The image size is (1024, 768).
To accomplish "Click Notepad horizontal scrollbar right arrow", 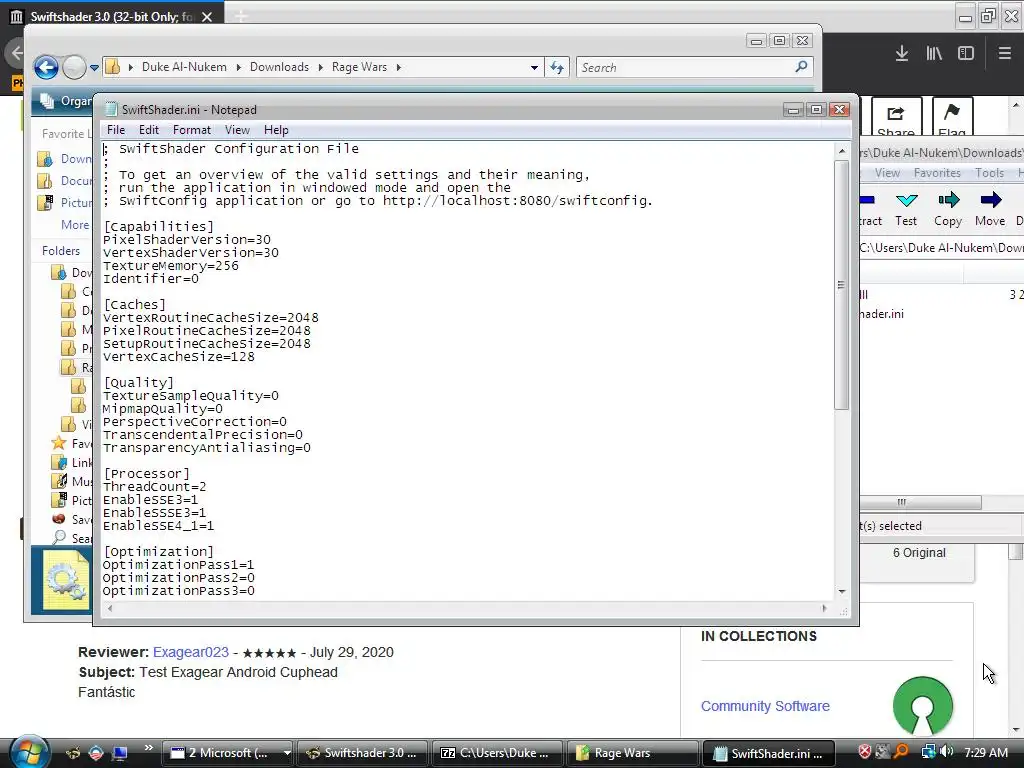I will pos(824,609).
